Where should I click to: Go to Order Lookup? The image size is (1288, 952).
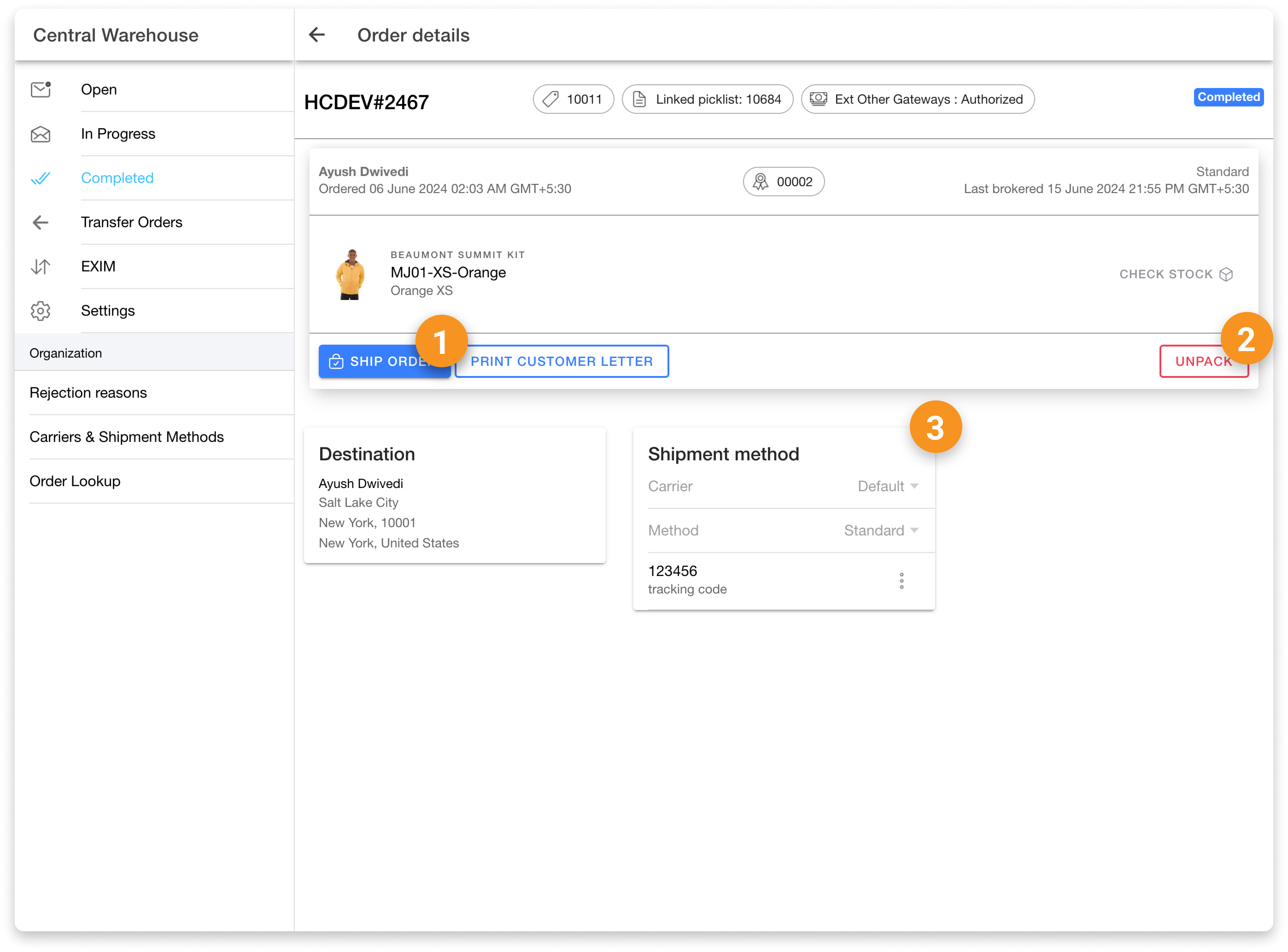75,481
